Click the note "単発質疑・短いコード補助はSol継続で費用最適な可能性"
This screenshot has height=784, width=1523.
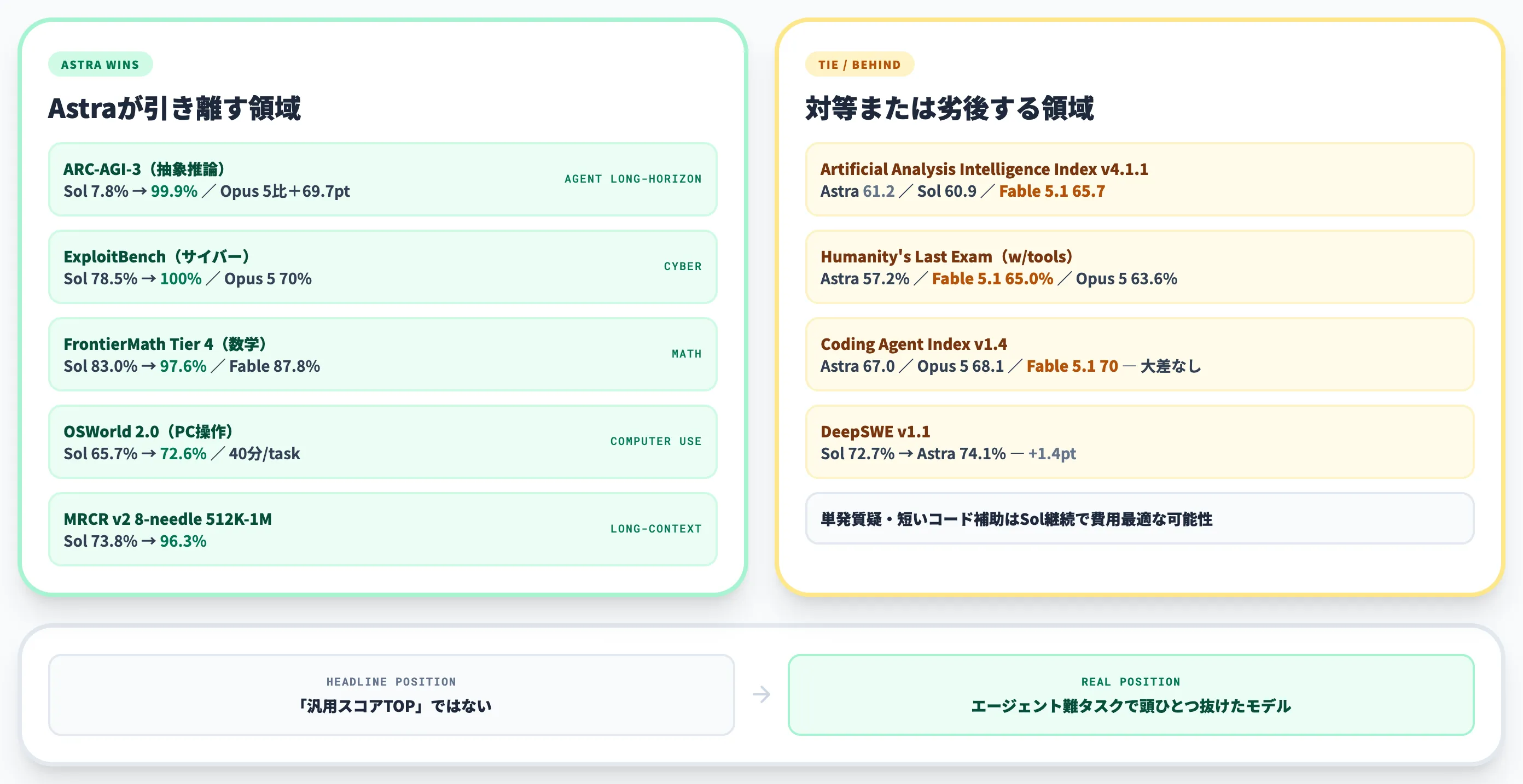[x=1016, y=519]
